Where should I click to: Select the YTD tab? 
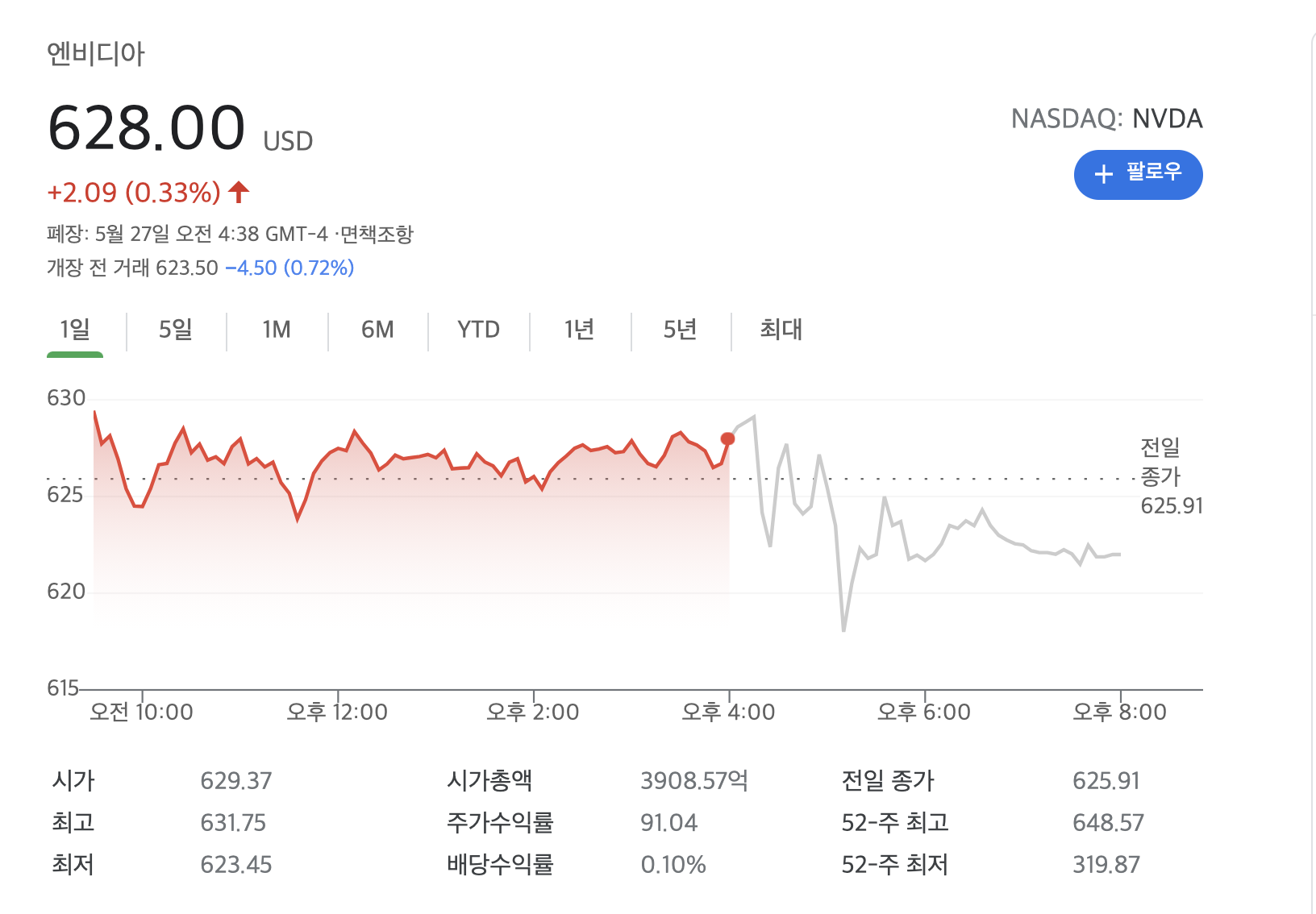tap(478, 330)
